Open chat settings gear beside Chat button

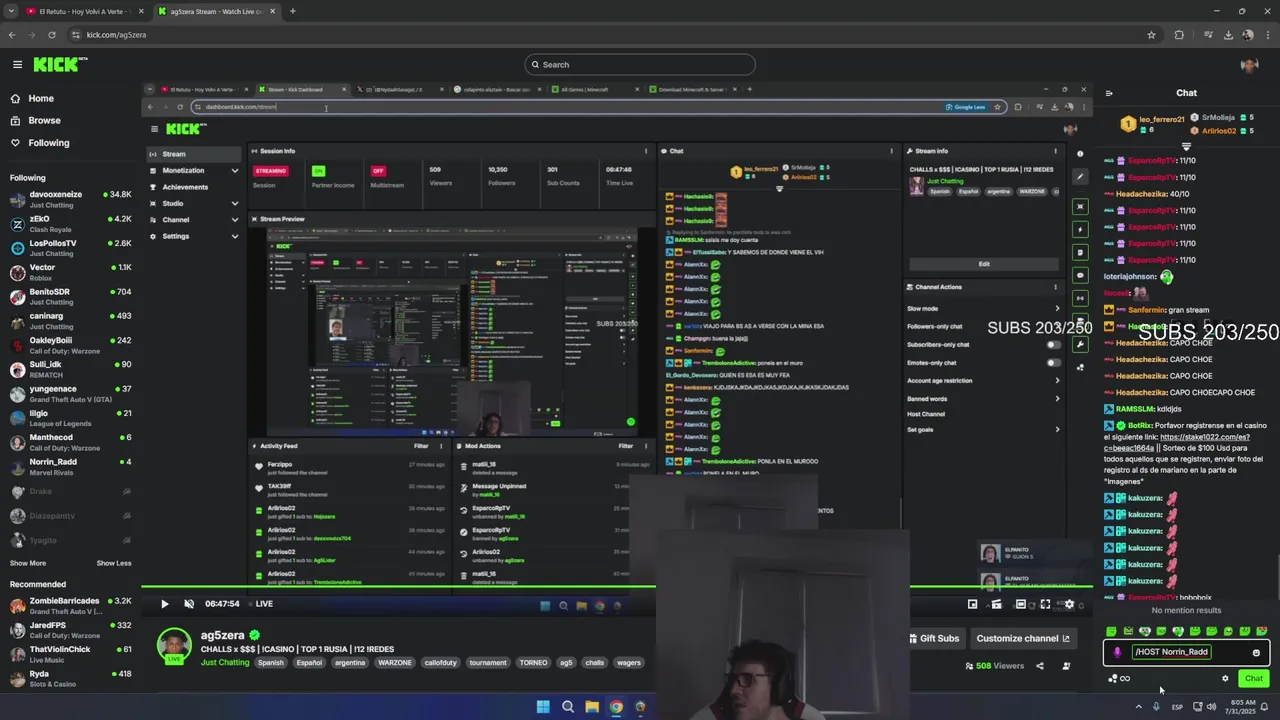1225,678
